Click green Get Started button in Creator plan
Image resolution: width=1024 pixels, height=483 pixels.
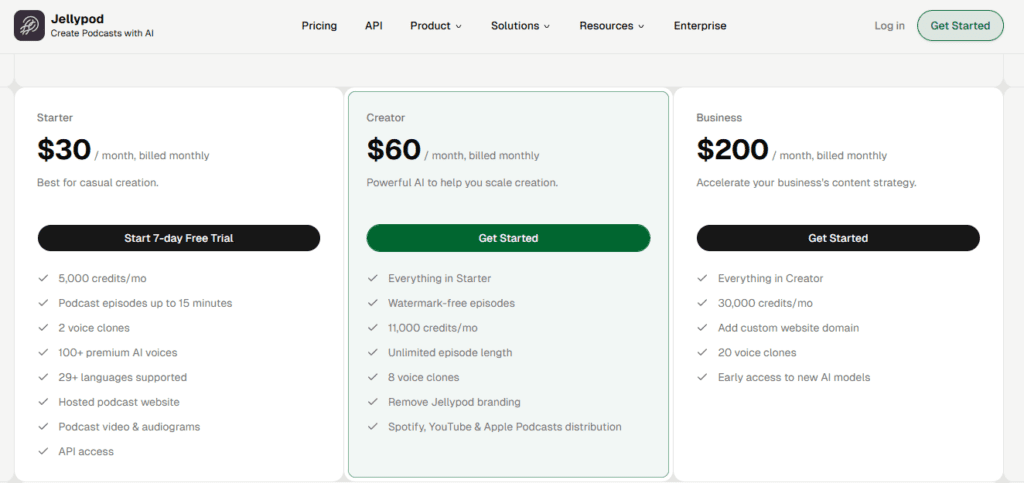[508, 238]
